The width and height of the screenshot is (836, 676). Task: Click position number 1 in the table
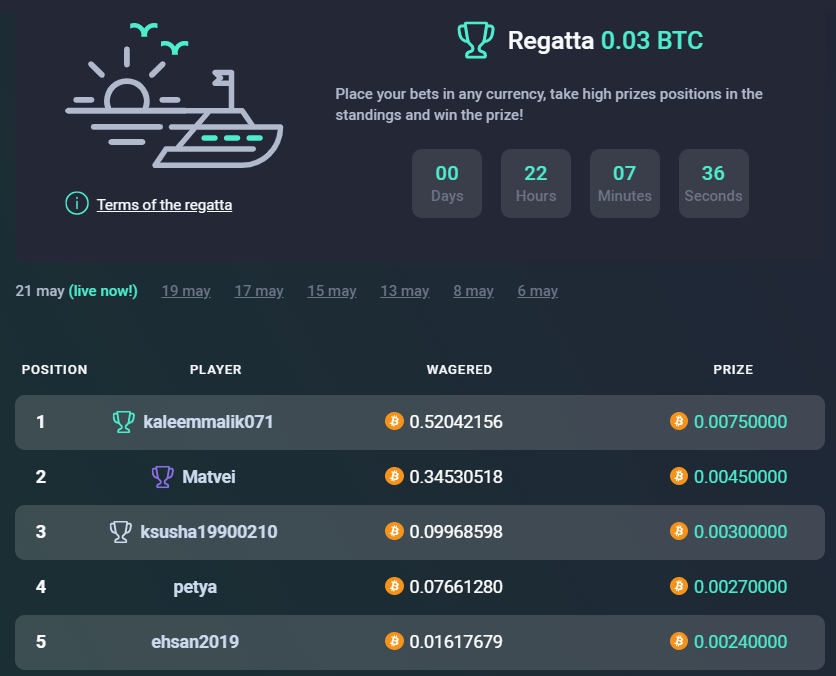click(x=41, y=422)
